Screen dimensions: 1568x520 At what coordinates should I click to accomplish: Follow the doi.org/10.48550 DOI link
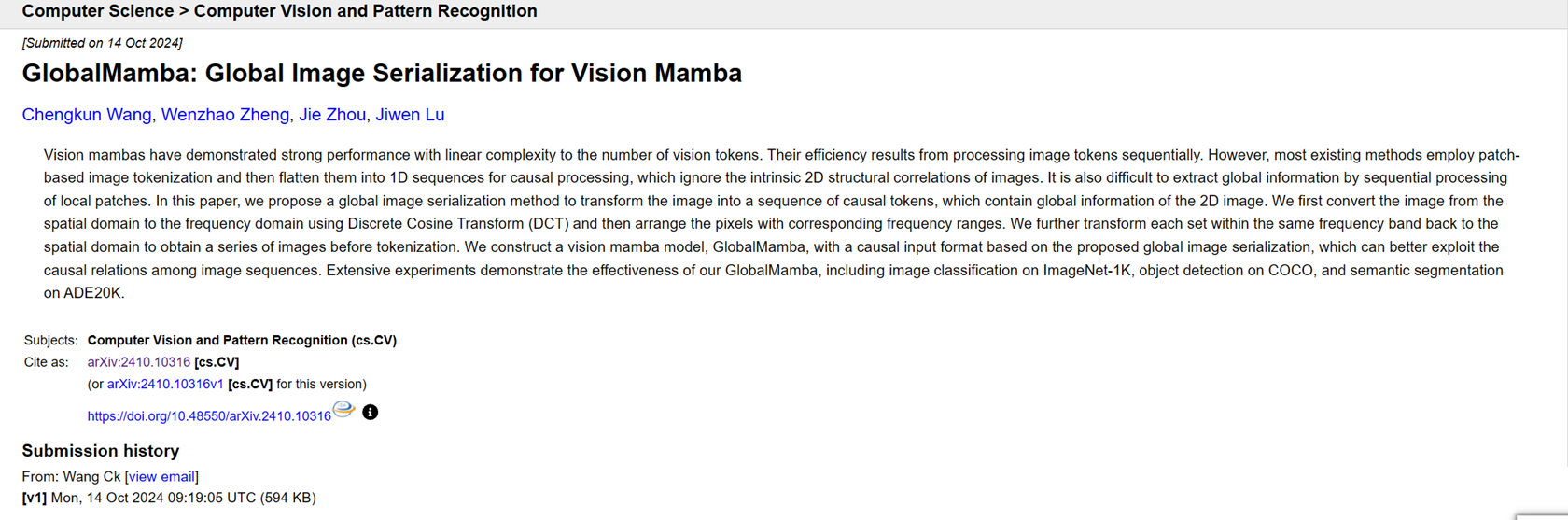(209, 416)
